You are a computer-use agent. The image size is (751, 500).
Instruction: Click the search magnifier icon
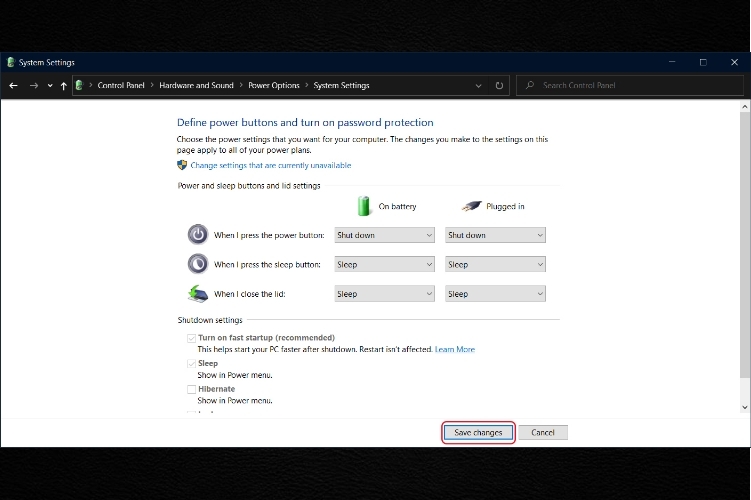pos(530,85)
